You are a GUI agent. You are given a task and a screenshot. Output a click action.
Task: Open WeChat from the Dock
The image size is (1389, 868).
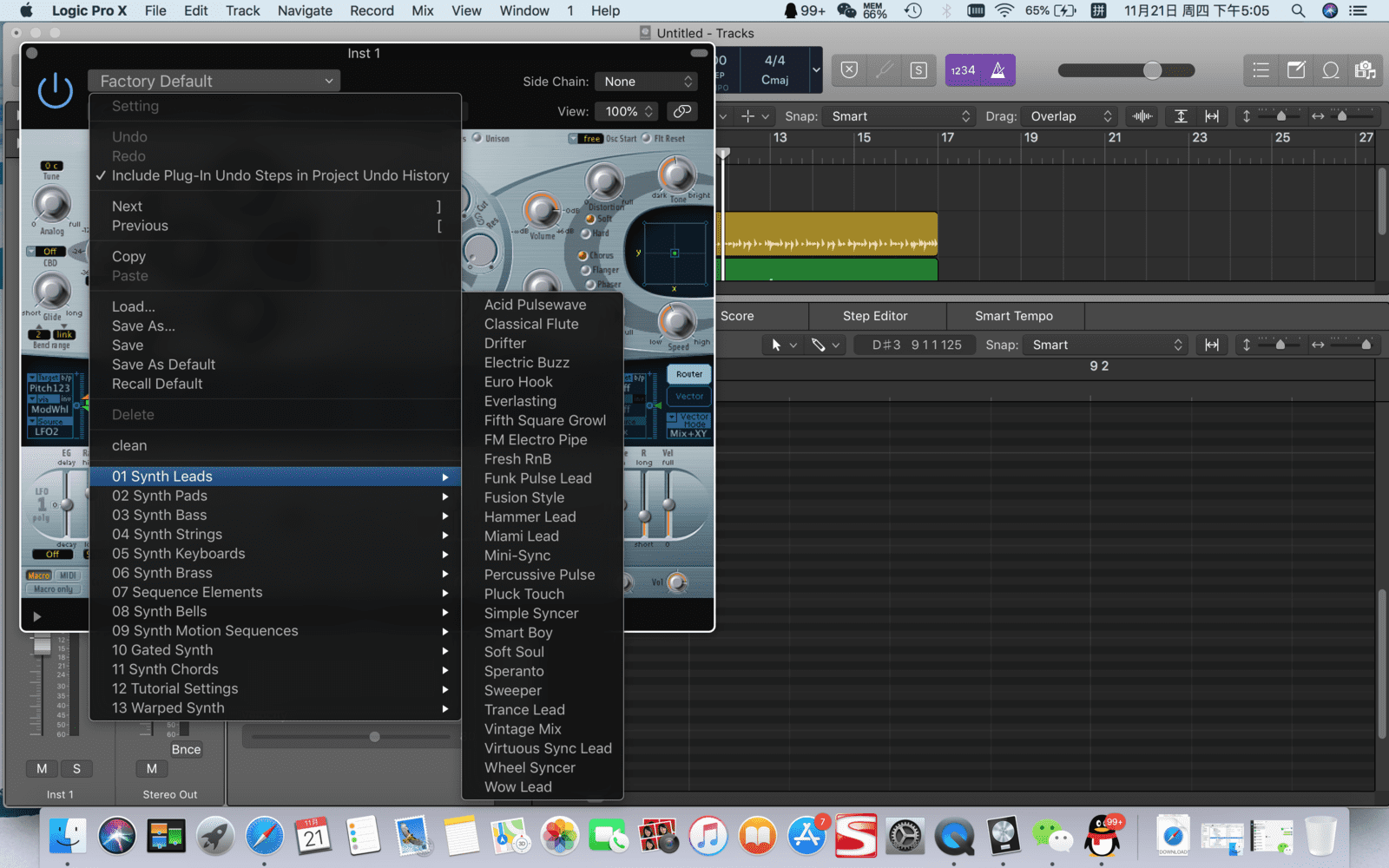(1052, 836)
